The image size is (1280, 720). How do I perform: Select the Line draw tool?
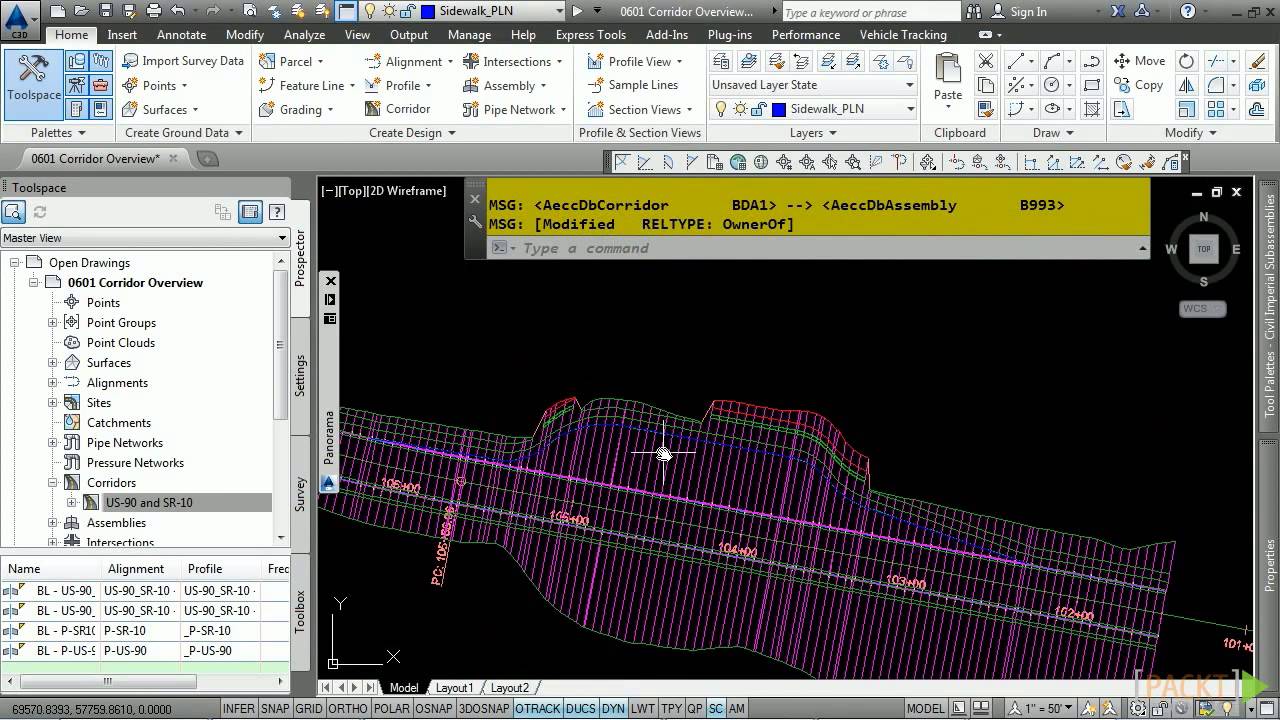point(1015,61)
